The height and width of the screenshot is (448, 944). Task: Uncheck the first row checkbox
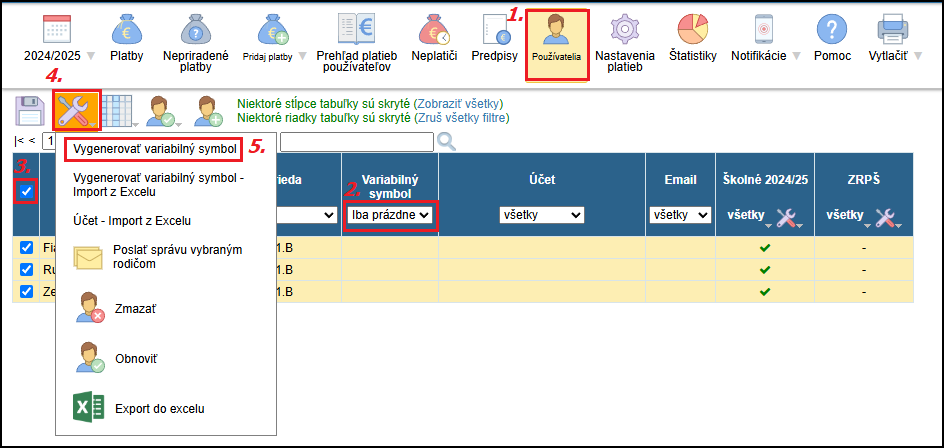pyautogui.click(x=26, y=247)
